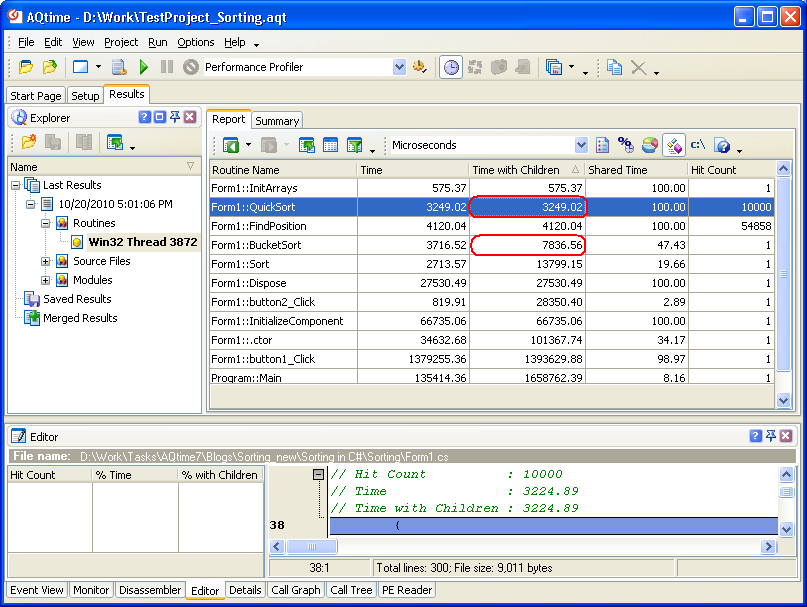Click the Report filter funnel icon
This screenshot has height=607, width=807.
354,146
